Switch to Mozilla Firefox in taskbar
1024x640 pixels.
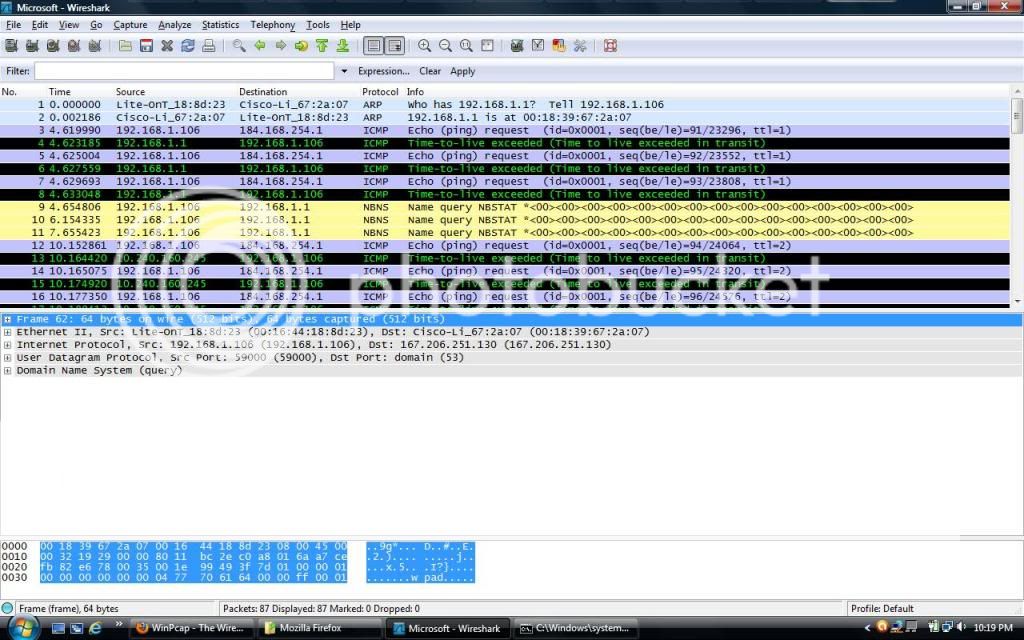(317, 628)
